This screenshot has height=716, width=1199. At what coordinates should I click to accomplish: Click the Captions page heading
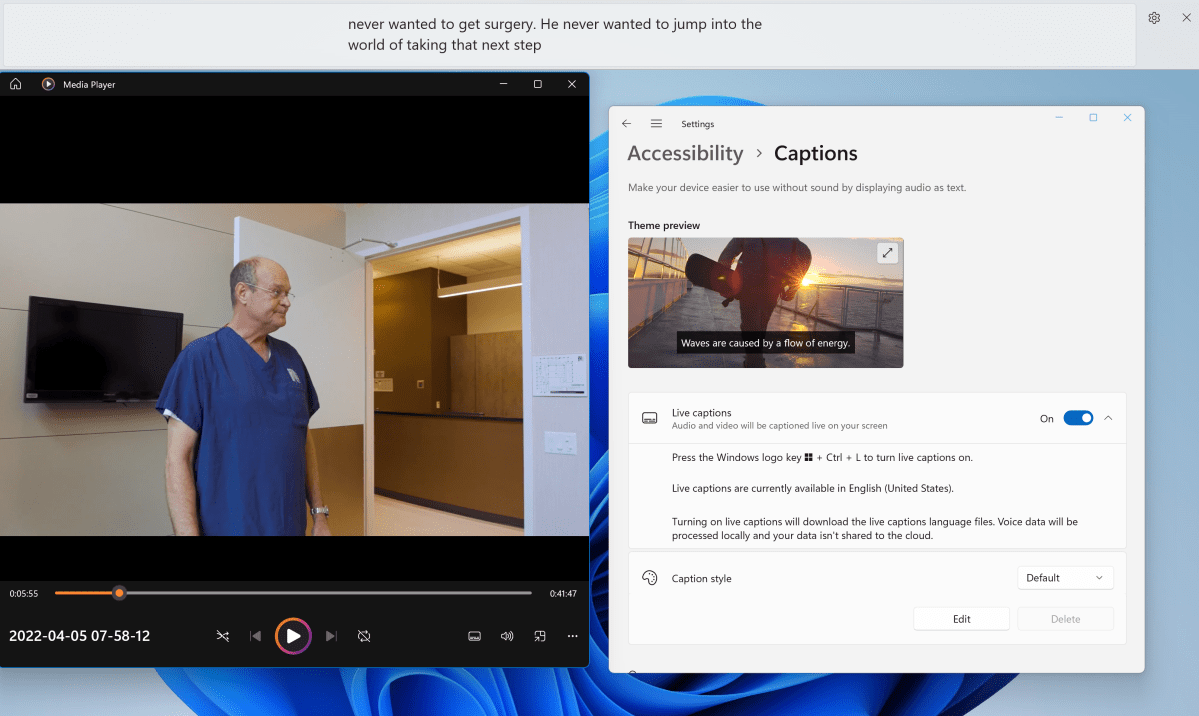coord(815,153)
